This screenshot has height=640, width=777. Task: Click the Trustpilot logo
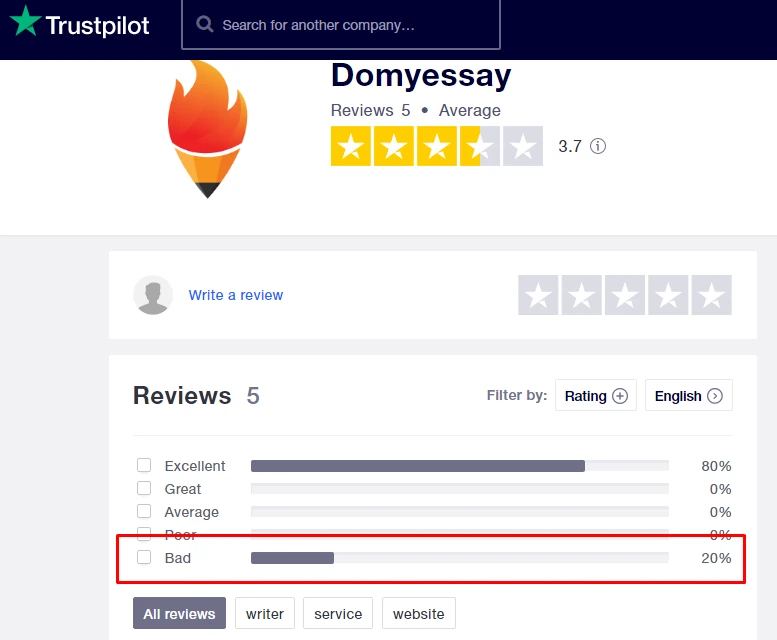click(80, 23)
